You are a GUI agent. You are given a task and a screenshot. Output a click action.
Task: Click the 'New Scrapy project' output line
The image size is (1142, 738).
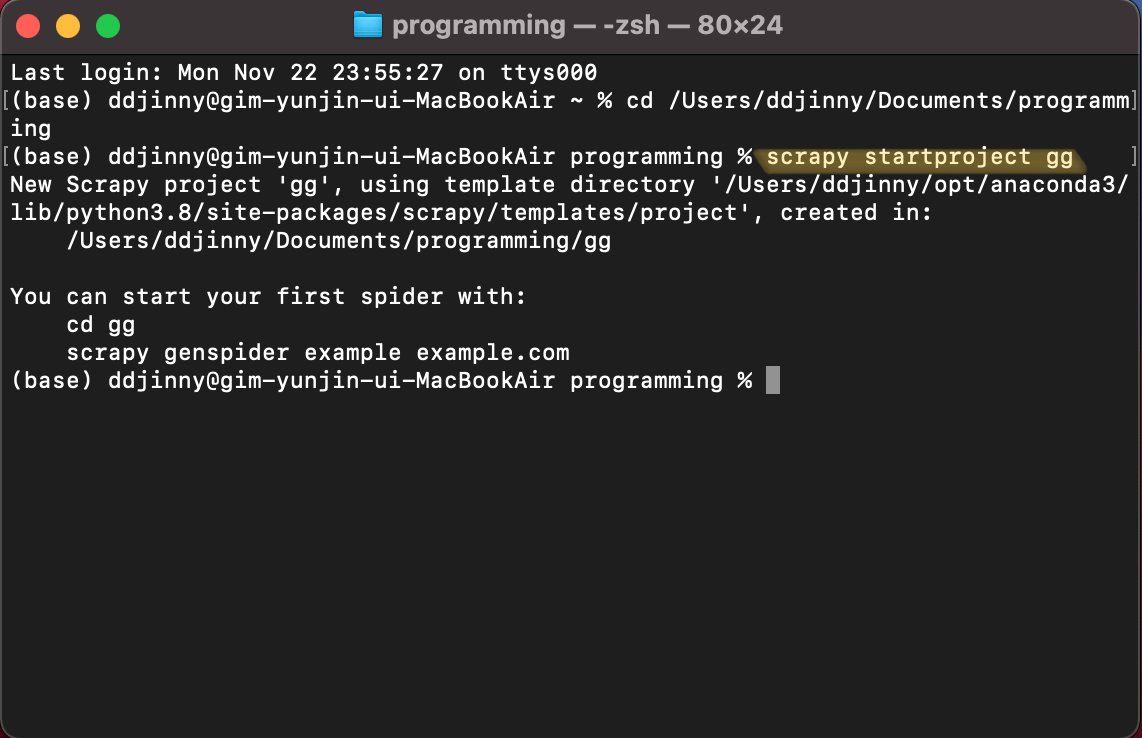click(569, 184)
